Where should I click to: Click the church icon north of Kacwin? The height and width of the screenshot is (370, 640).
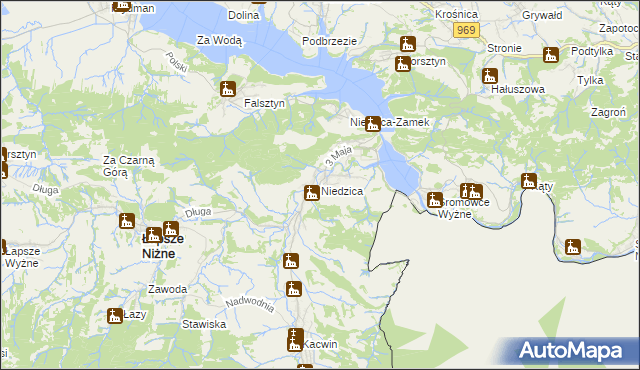click(x=293, y=289)
